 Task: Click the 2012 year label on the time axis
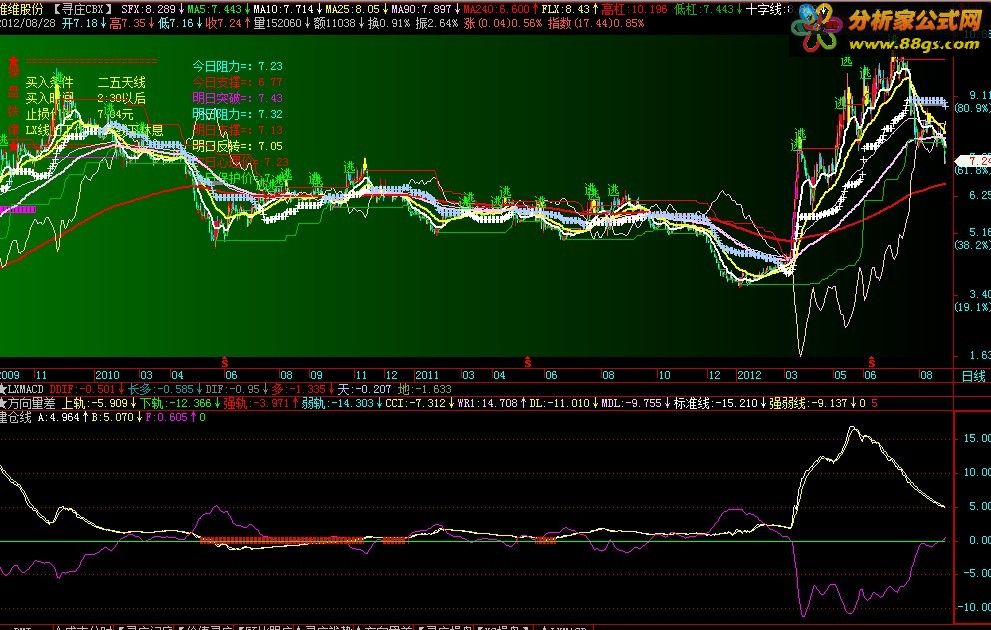coord(749,375)
